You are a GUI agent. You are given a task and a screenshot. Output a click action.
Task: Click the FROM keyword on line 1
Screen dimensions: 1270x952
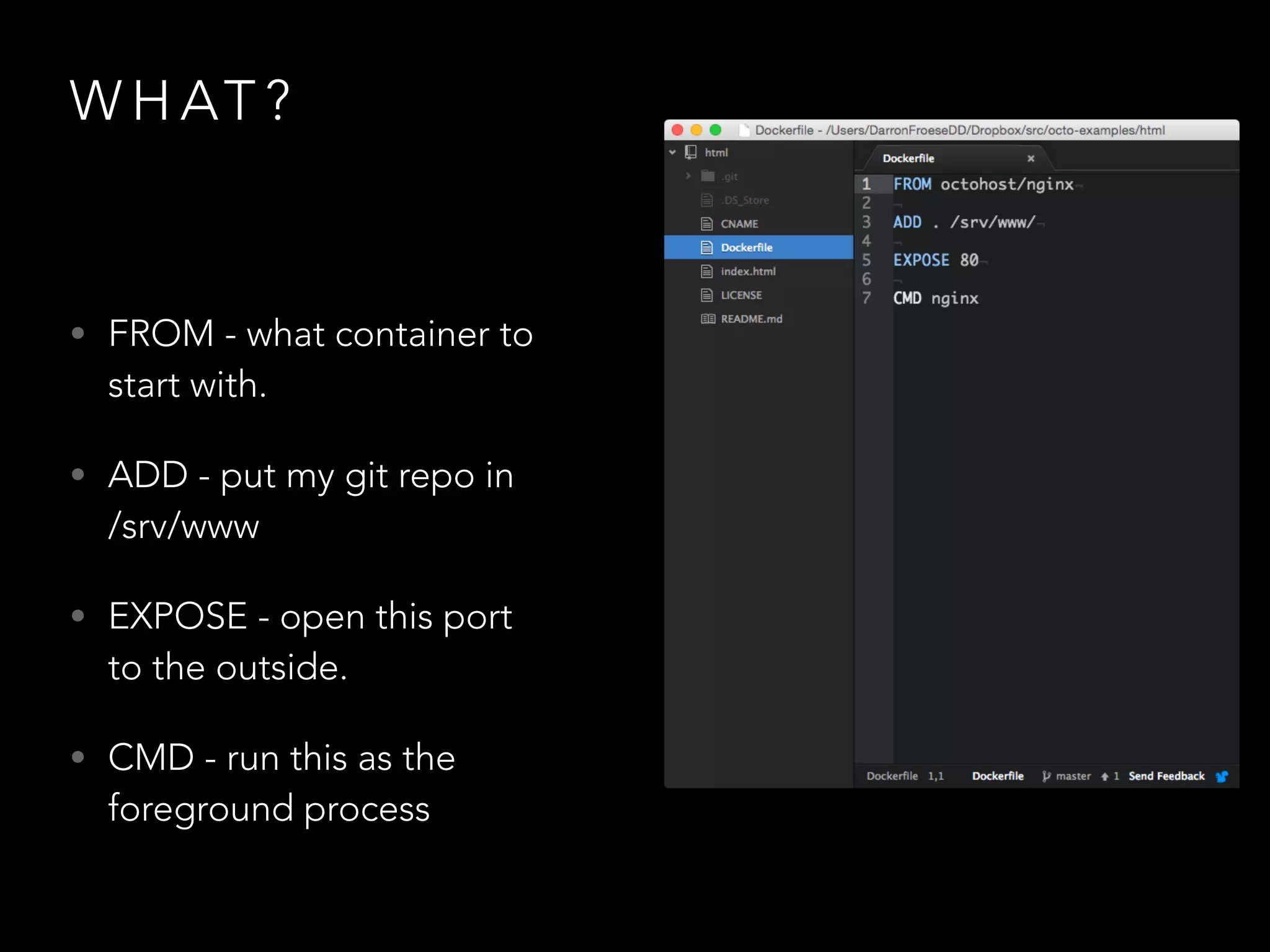pyautogui.click(x=912, y=184)
